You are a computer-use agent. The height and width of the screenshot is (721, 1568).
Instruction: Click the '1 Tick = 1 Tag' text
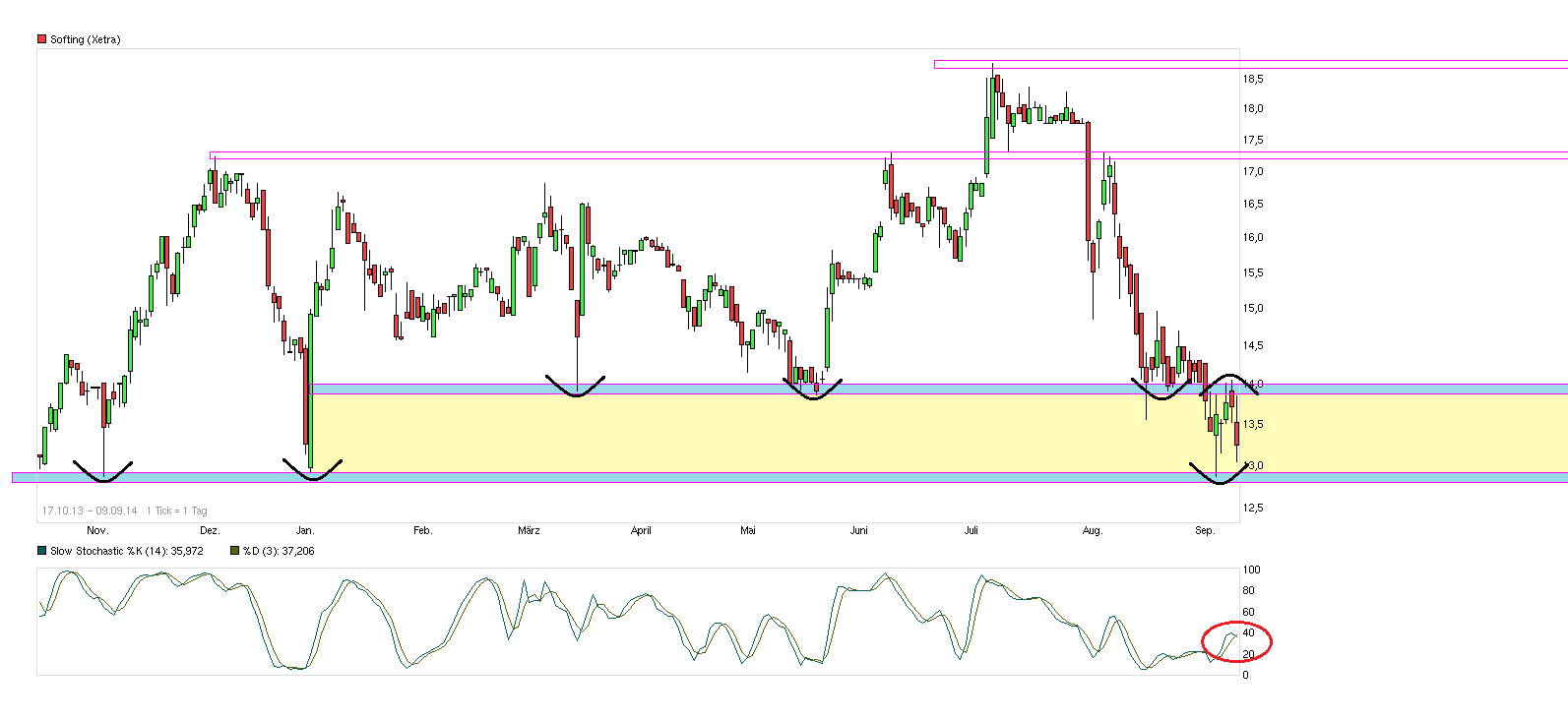[176, 511]
